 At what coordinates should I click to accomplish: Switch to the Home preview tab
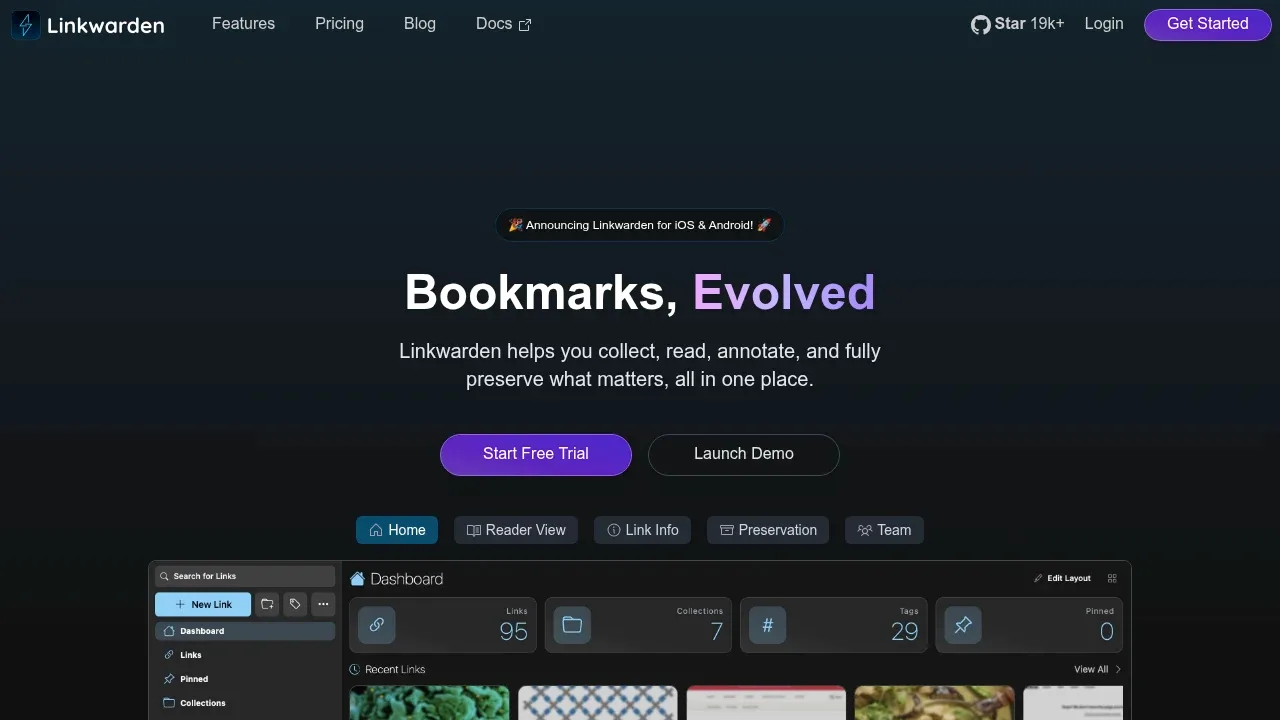click(397, 530)
